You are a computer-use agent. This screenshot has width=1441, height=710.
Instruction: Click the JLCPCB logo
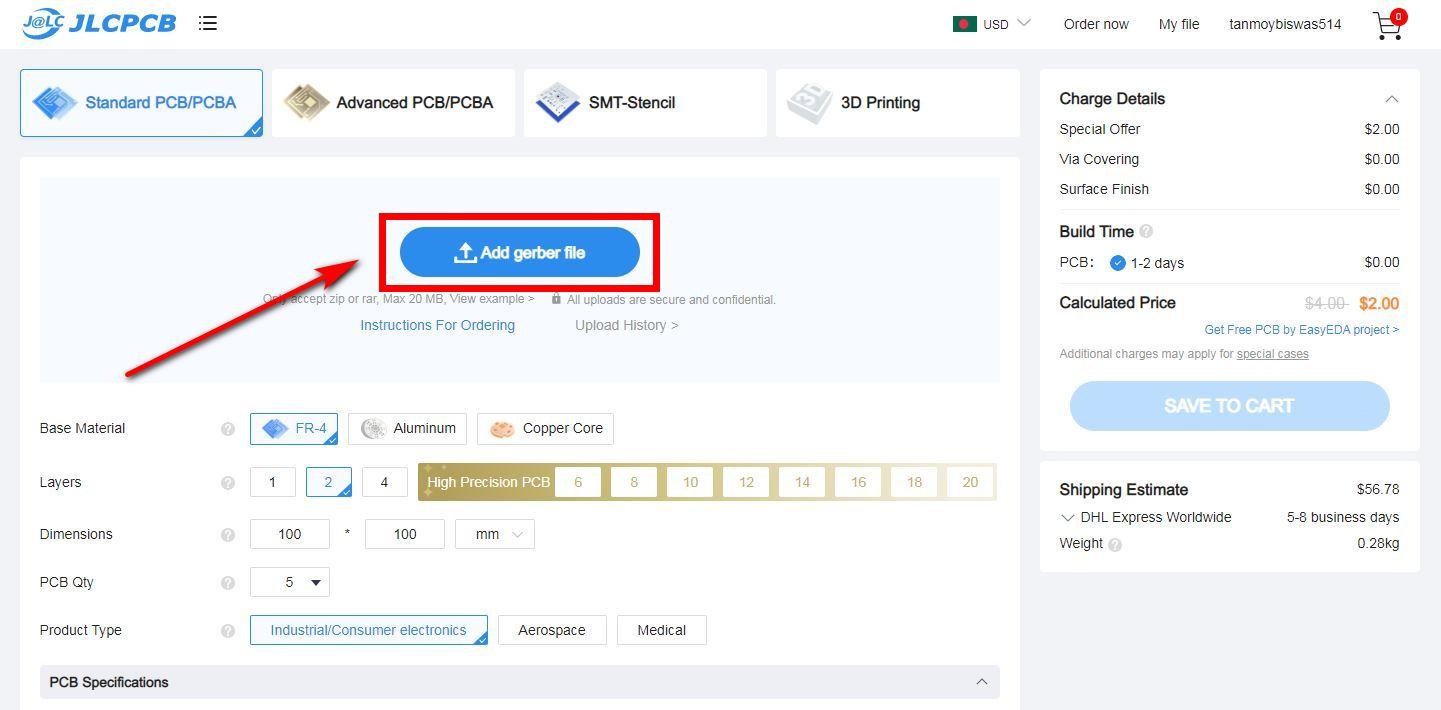pyautogui.click(x=99, y=23)
